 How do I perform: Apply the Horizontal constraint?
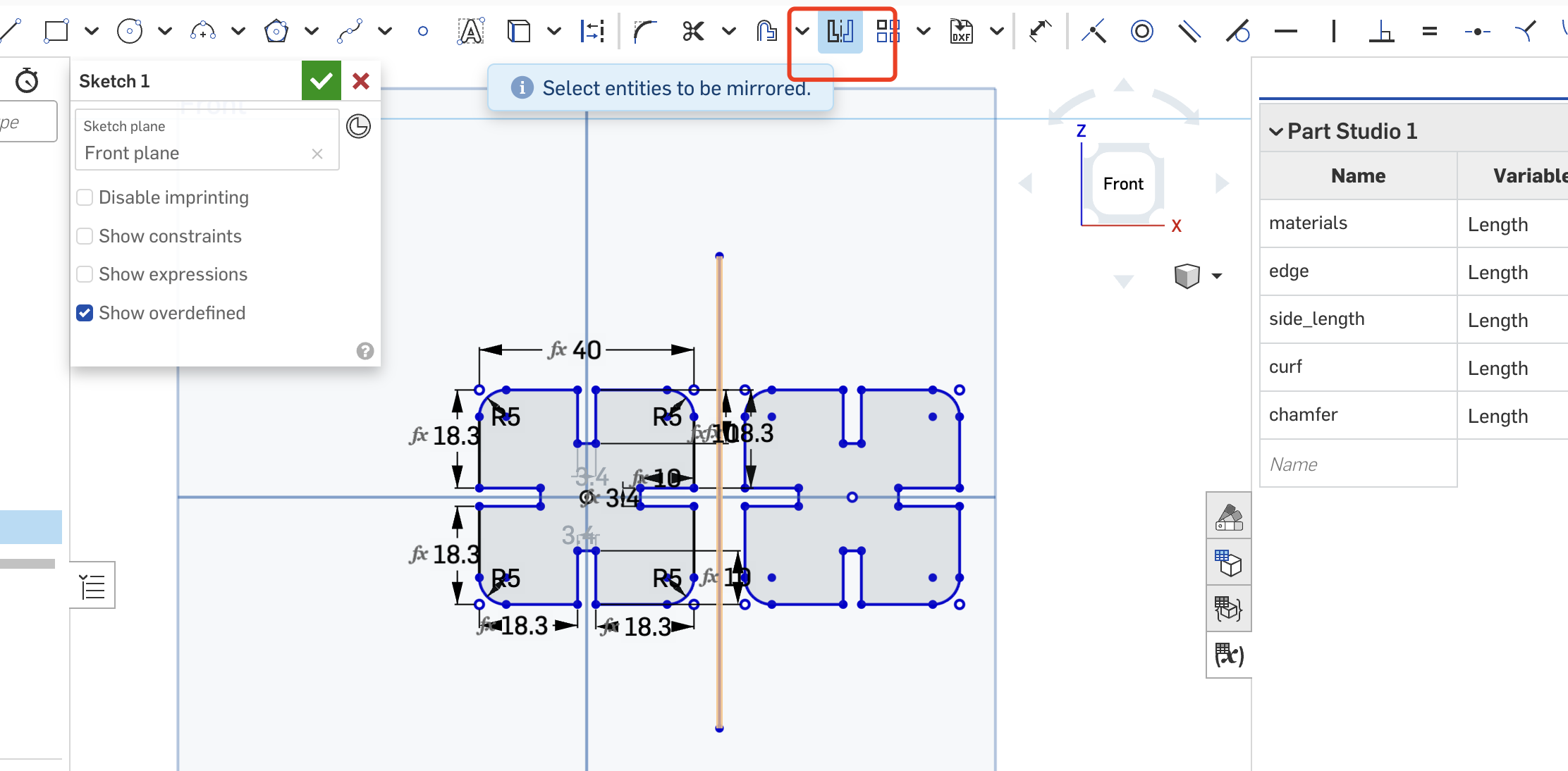[1286, 31]
